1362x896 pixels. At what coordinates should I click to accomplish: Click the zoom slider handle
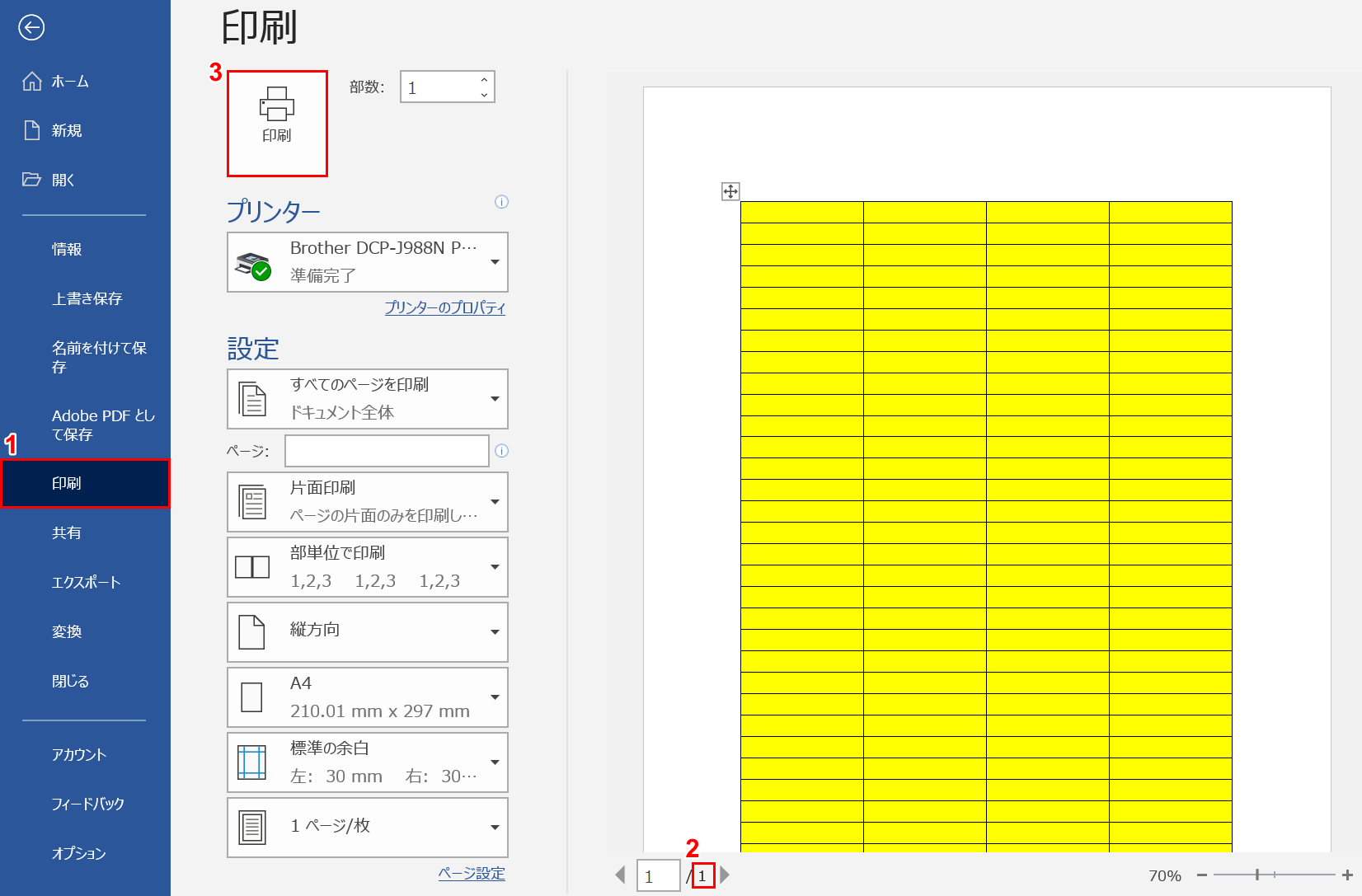[x=1257, y=875]
